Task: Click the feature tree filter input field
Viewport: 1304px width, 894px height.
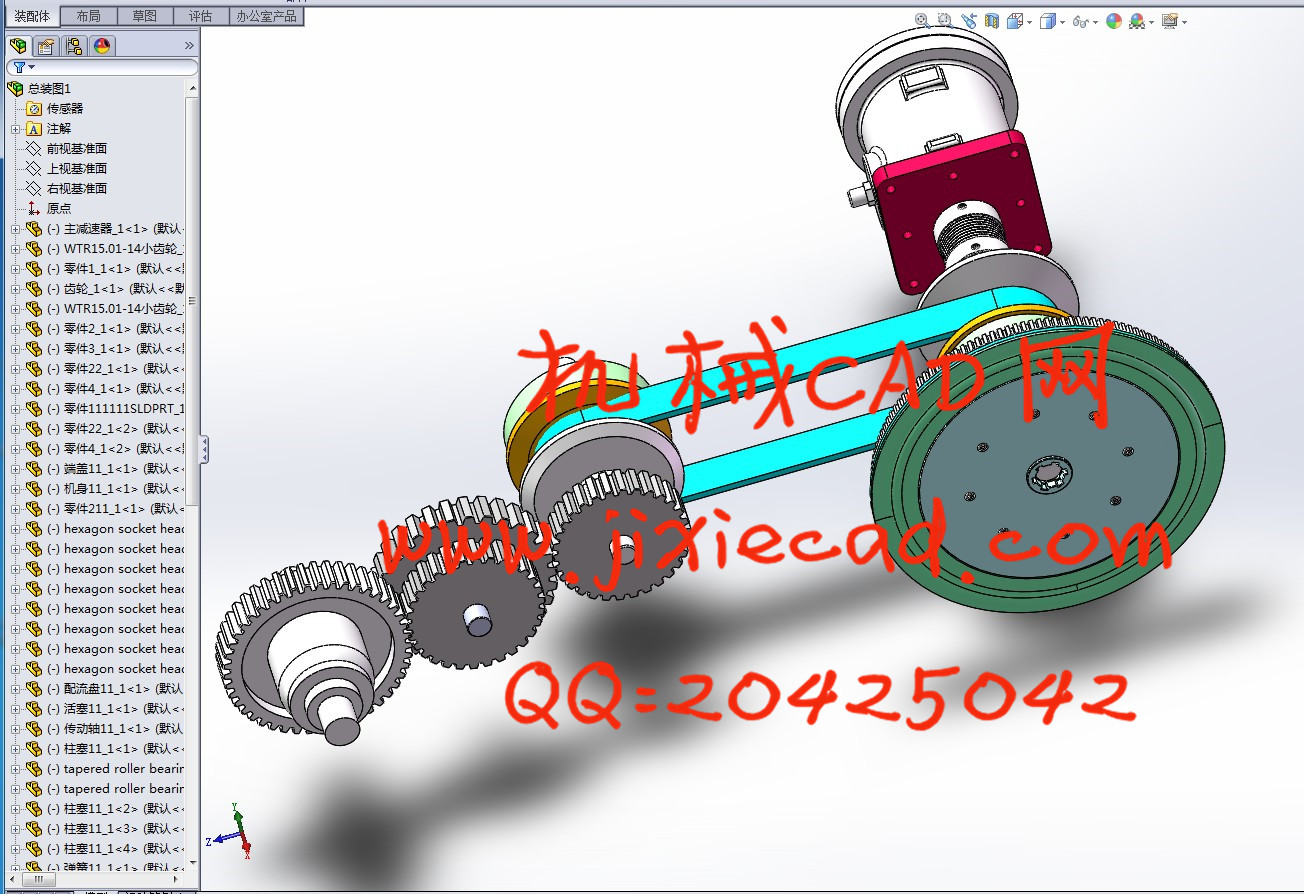Action: [110, 67]
